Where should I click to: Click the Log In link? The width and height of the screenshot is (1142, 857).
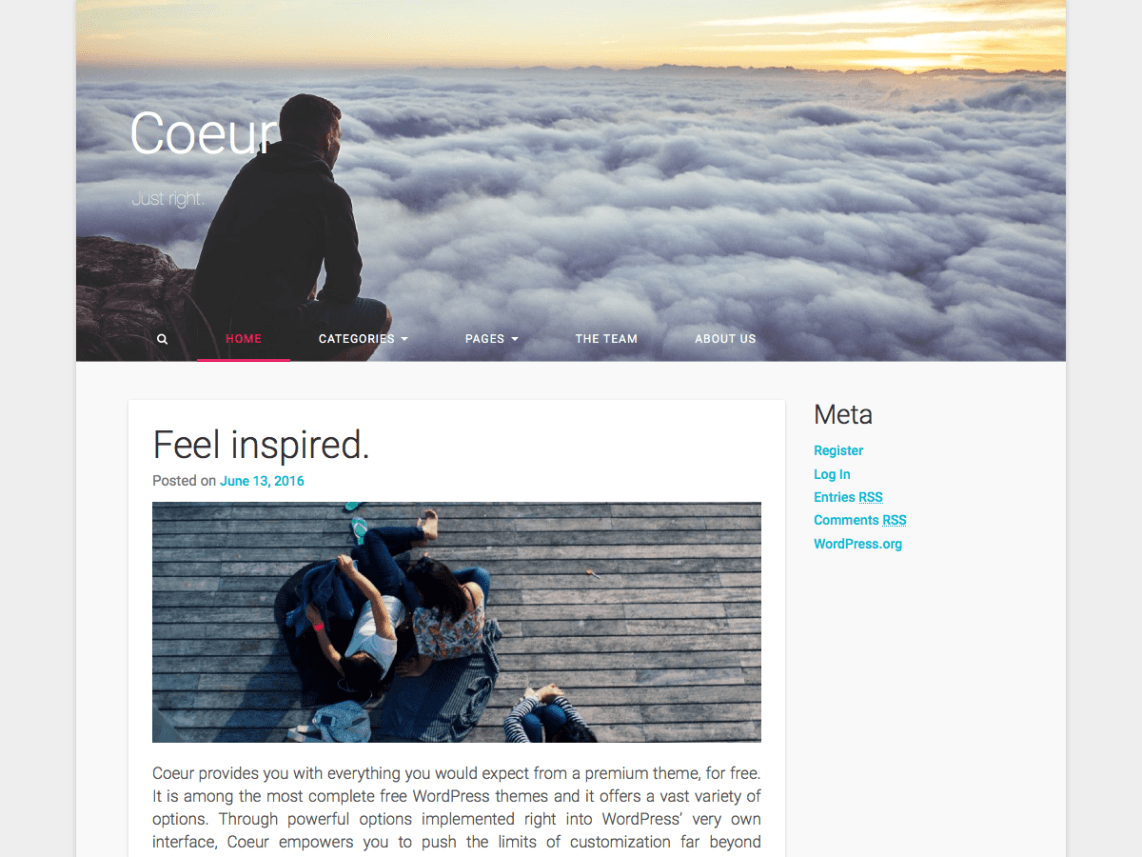[832, 474]
